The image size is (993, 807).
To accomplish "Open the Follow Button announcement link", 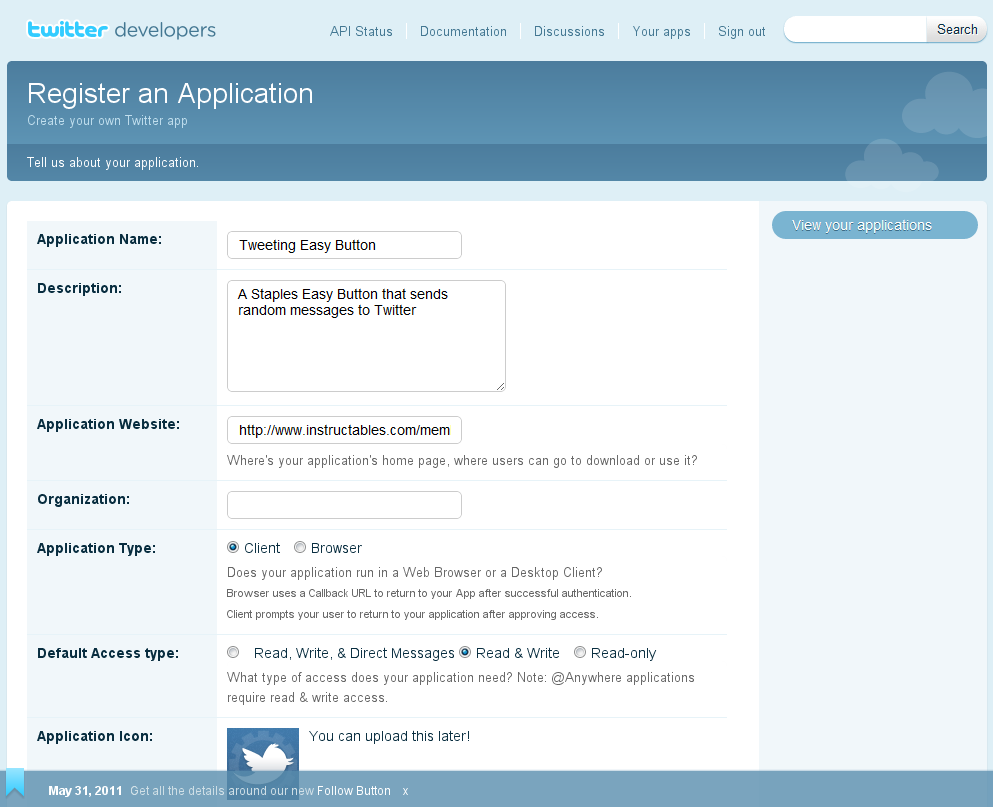I will (353, 791).
